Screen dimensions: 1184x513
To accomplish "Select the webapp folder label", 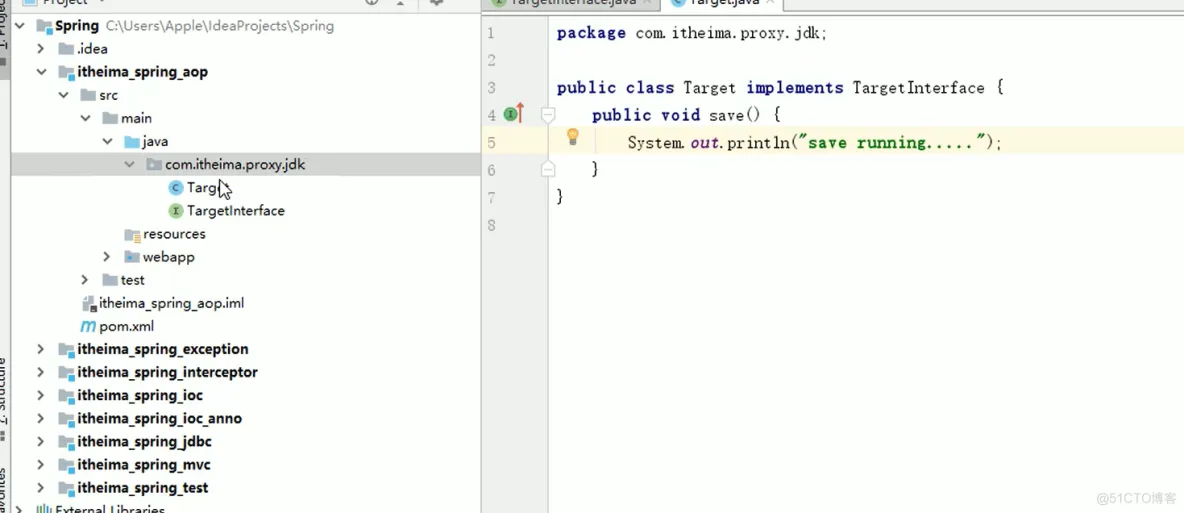I will (x=169, y=257).
